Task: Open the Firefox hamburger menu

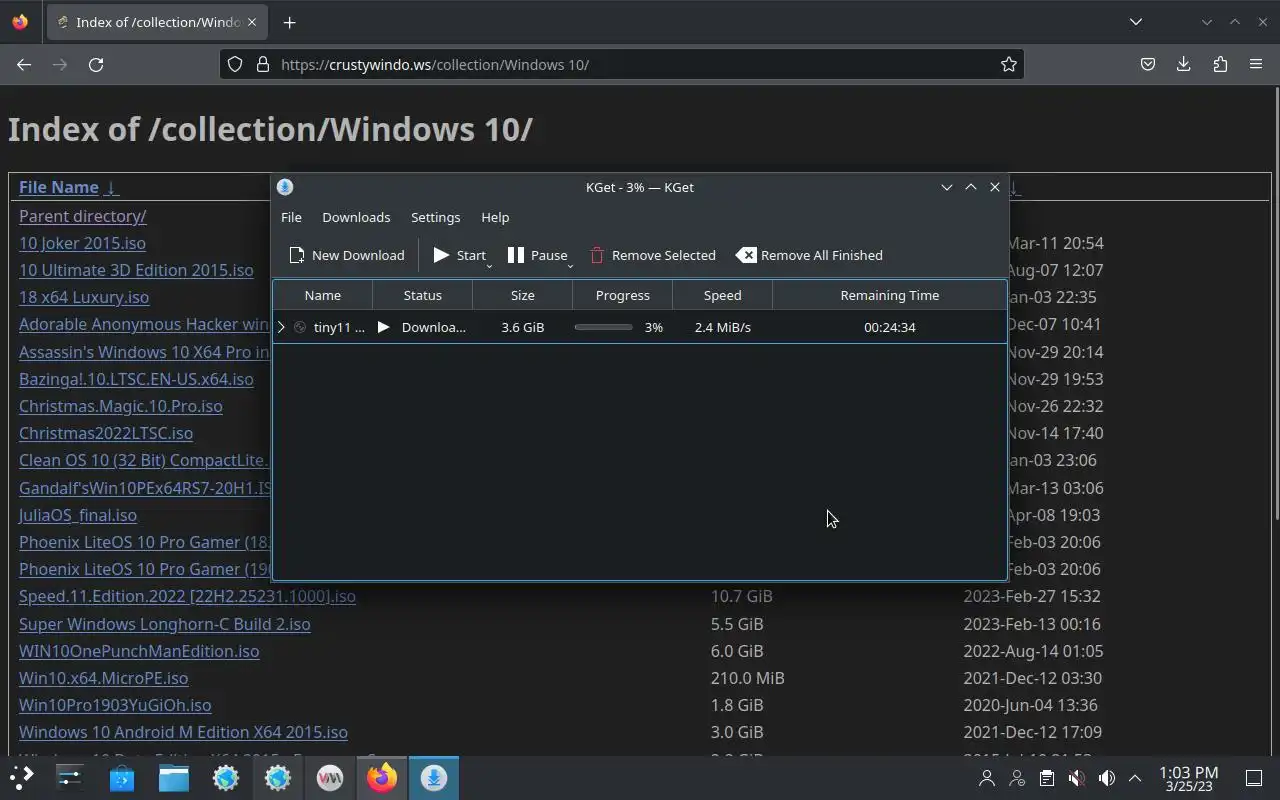Action: coord(1256,64)
